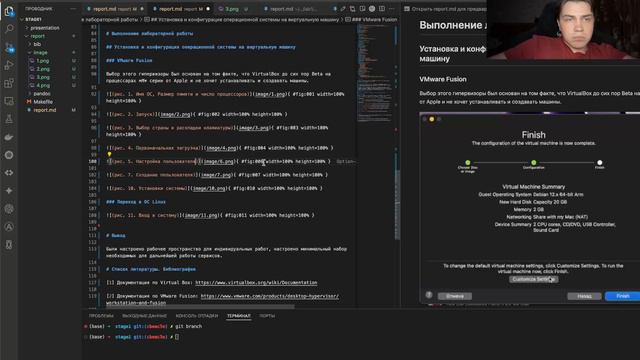This screenshot has height=360, width=640.
Task: Select report.md in the explorer tree
Action: tap(49, 110)
